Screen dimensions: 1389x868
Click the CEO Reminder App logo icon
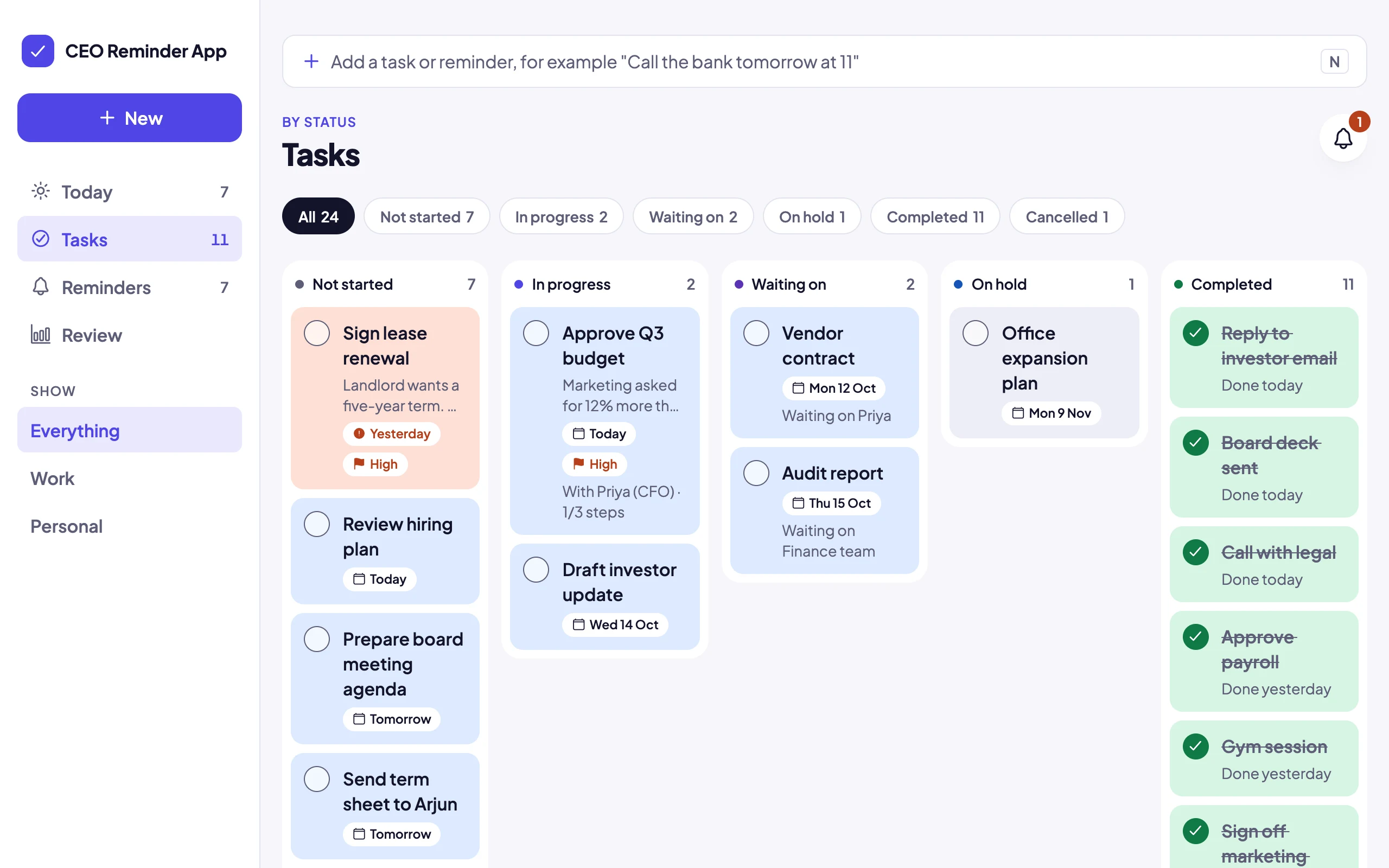[x=38, y=51]
